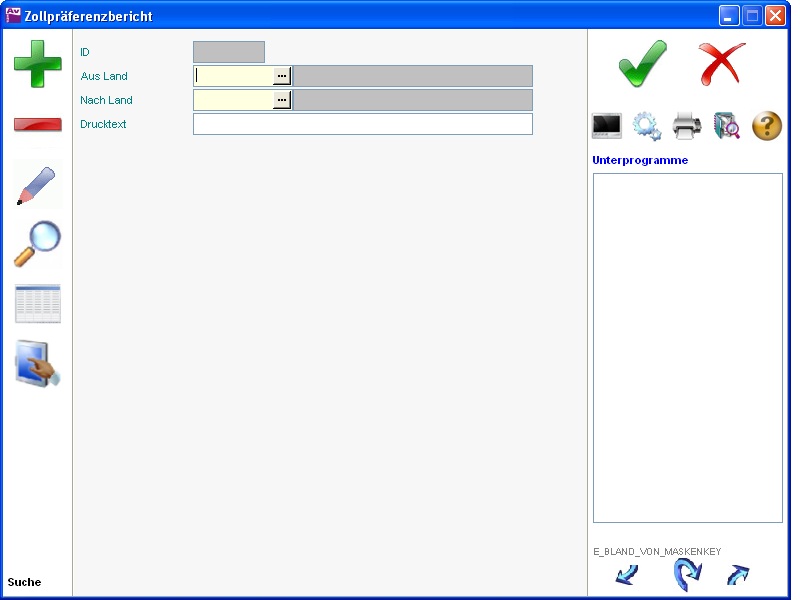The height and width of the screenshot is (600, 800).
Task: Click the curved blue refresh arrow icon
Action: coord(686,575)
